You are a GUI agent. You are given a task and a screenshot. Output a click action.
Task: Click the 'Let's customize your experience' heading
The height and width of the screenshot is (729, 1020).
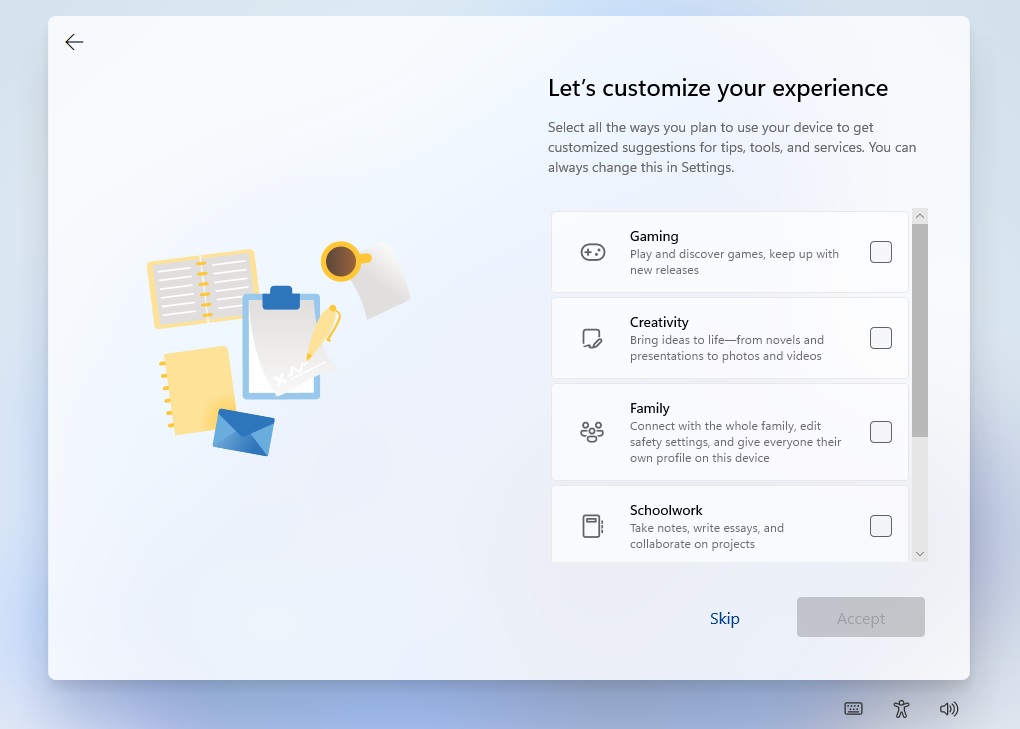[x=718, y=88]
